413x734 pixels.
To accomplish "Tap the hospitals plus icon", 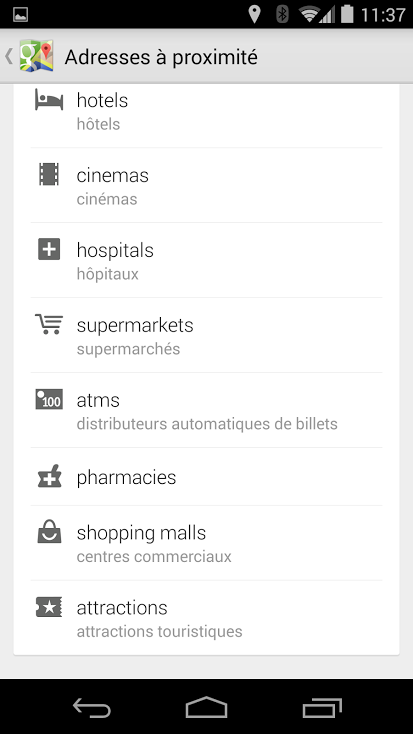I will (49, 249).
